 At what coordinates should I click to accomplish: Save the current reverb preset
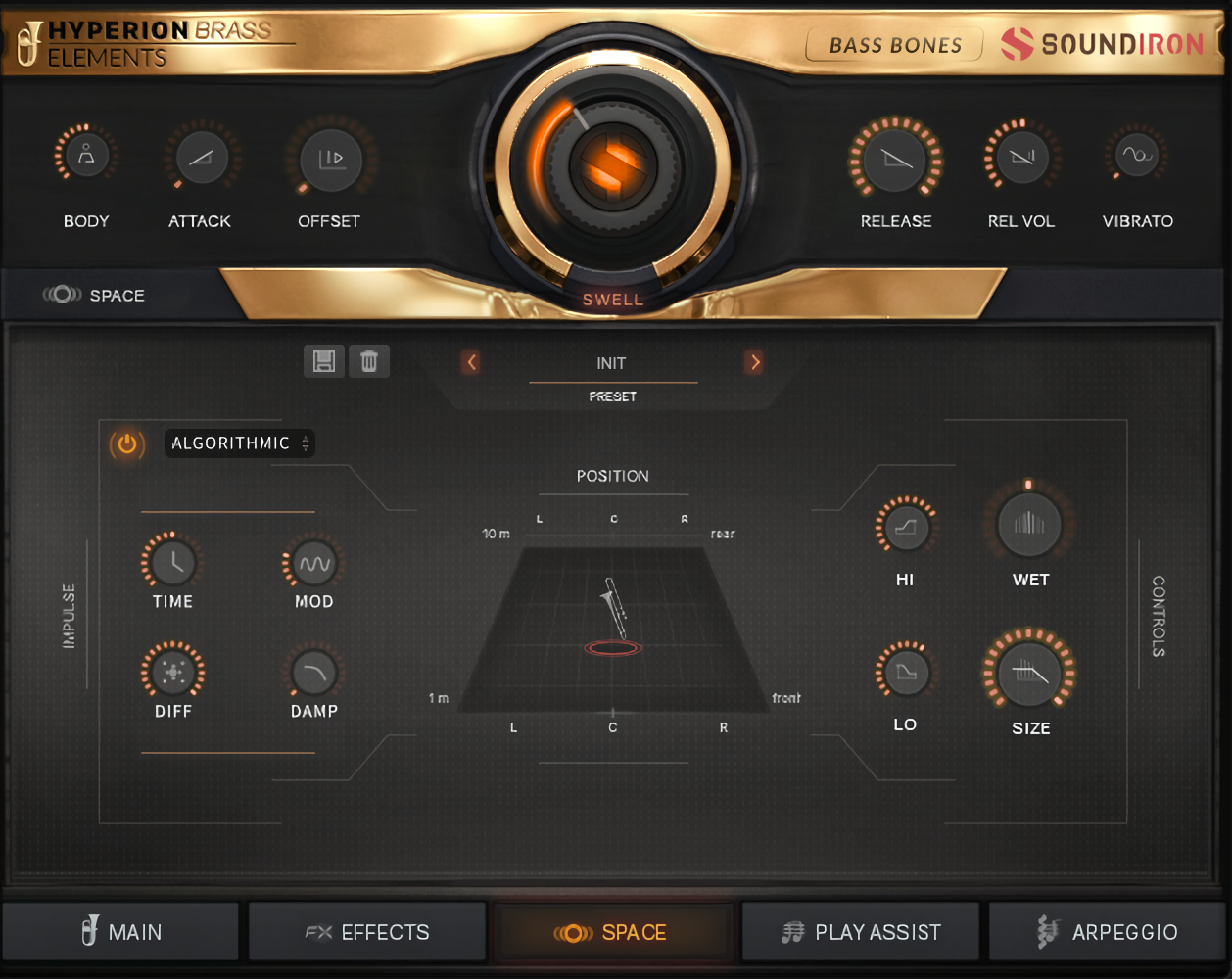[x=324, y=361]
